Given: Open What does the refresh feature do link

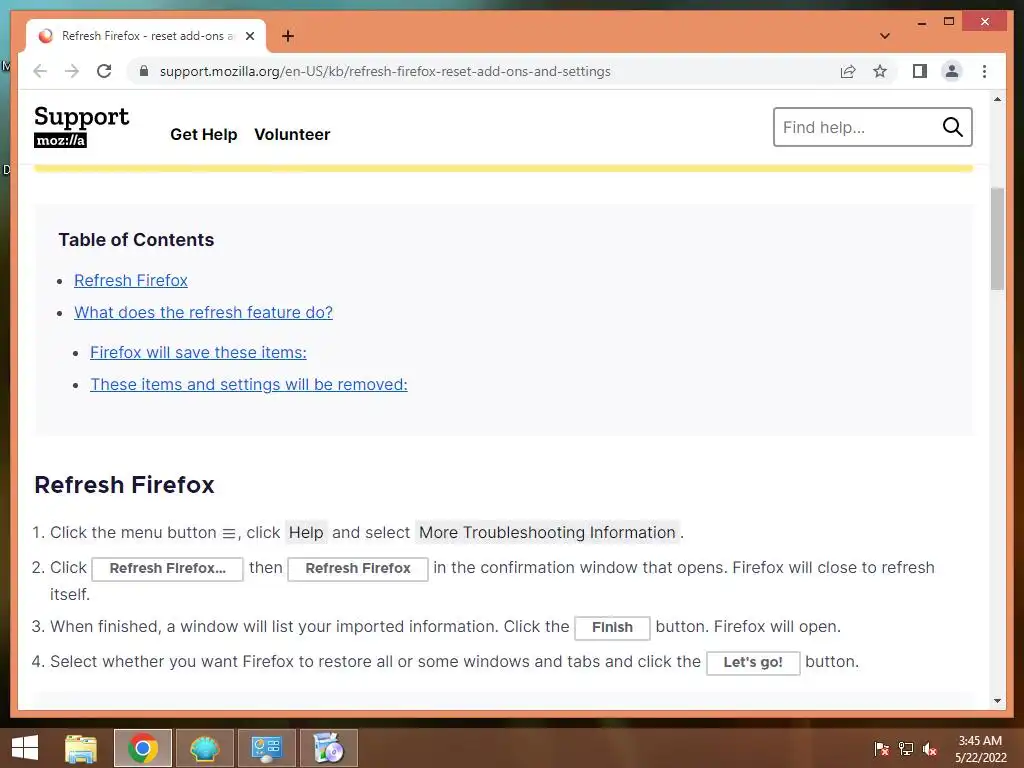Looking at the screenshot, I should 203,312.
